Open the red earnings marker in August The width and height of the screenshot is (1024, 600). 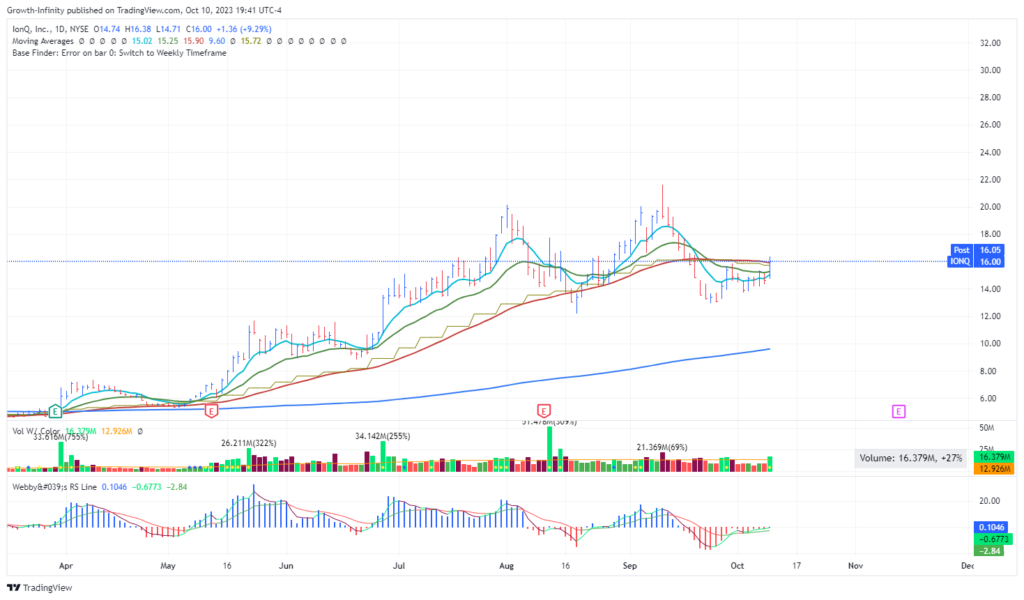click(x=543, y=411)
